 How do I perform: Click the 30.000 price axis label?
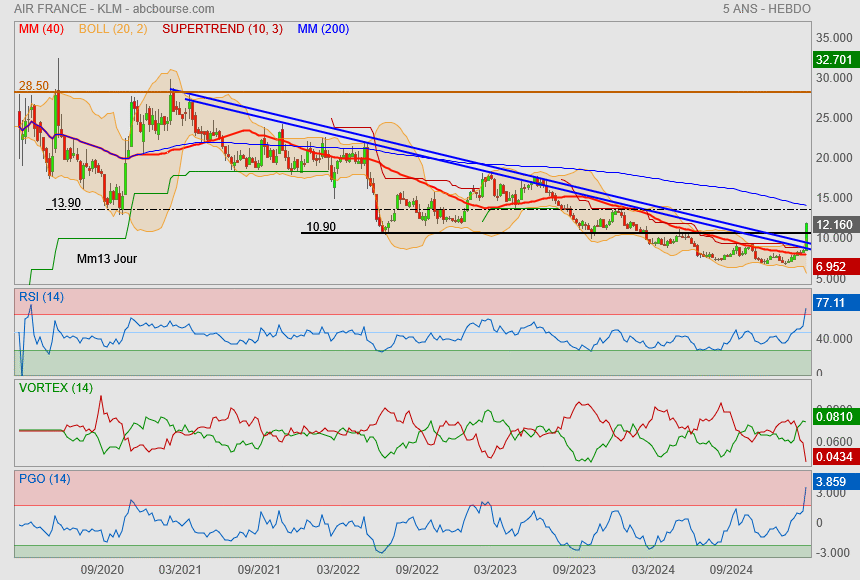[x=834, y=78]
